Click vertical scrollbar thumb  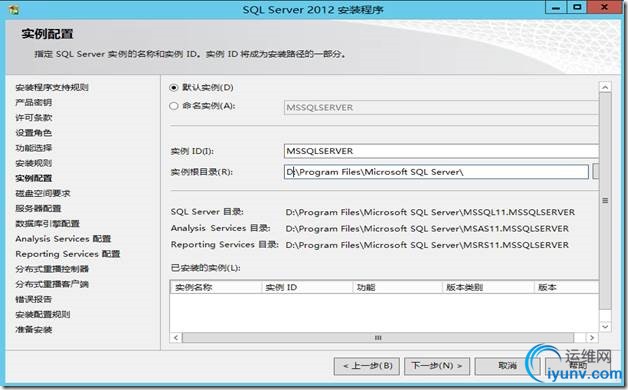[605, 200]
